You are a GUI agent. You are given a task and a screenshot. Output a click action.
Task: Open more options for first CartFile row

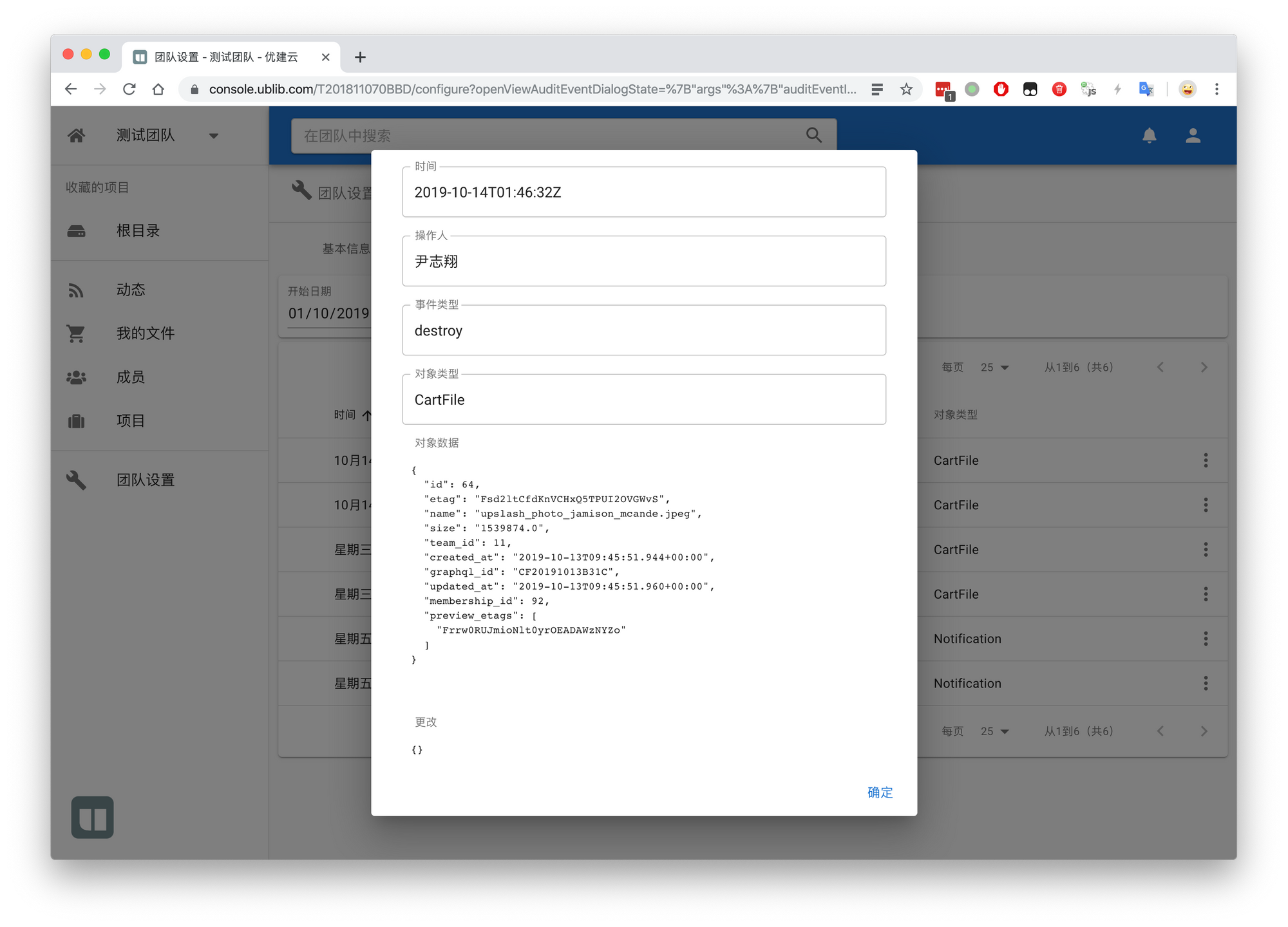pyautogui.click(x=1206, y=460)
